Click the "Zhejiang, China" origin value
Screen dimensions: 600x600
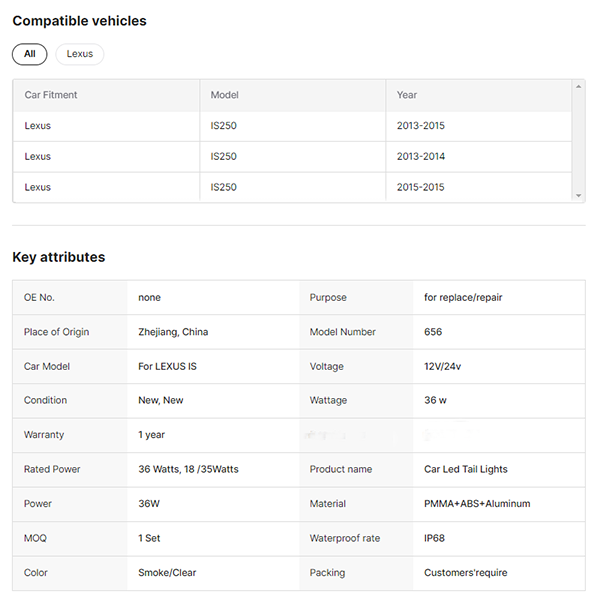pyautogui.click(x=173, y=332)
